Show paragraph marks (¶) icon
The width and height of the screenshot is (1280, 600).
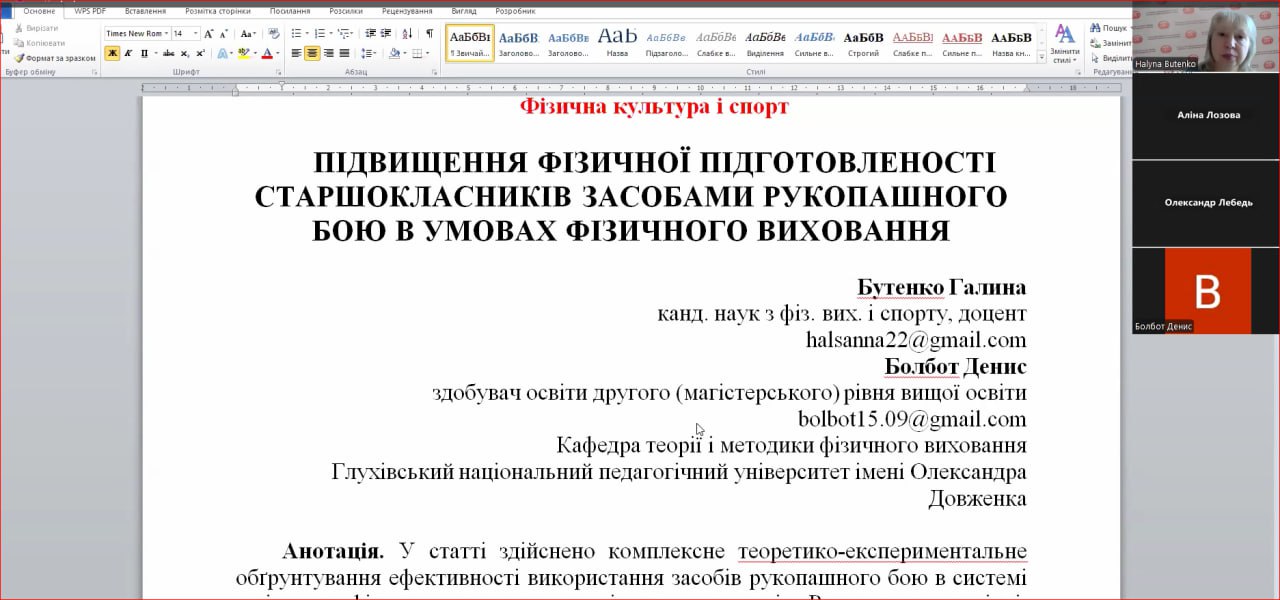[429, 33]
